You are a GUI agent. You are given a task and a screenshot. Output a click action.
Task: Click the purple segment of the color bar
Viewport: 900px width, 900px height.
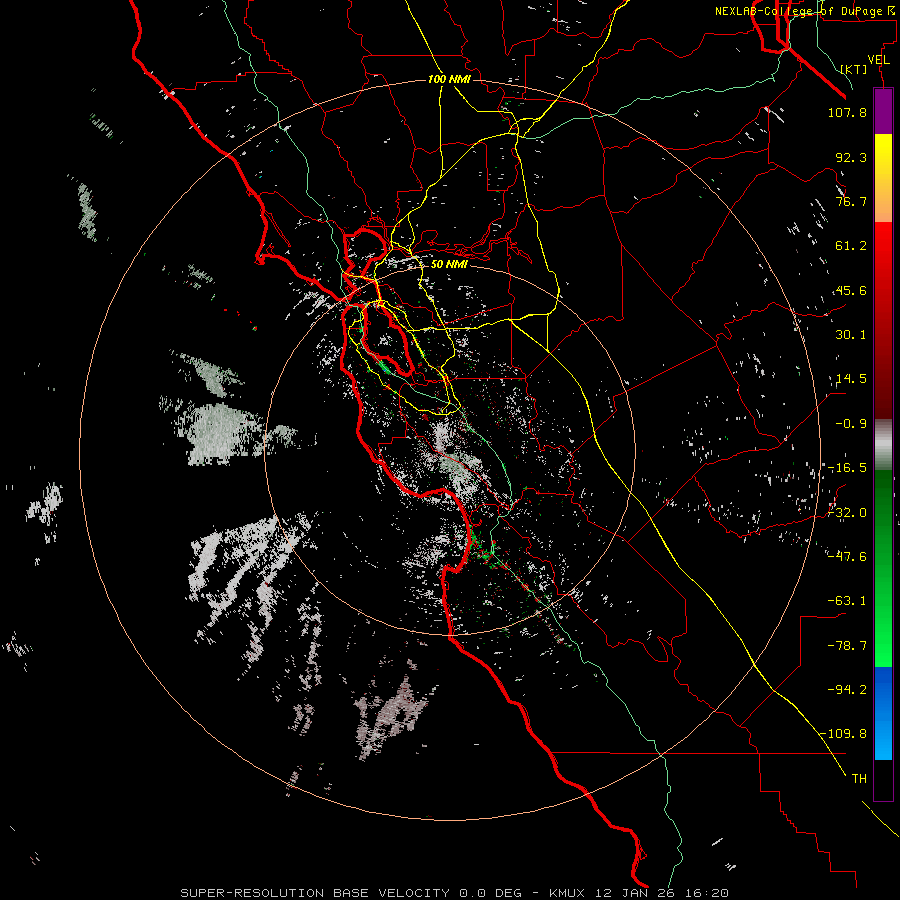coord(883,111)
